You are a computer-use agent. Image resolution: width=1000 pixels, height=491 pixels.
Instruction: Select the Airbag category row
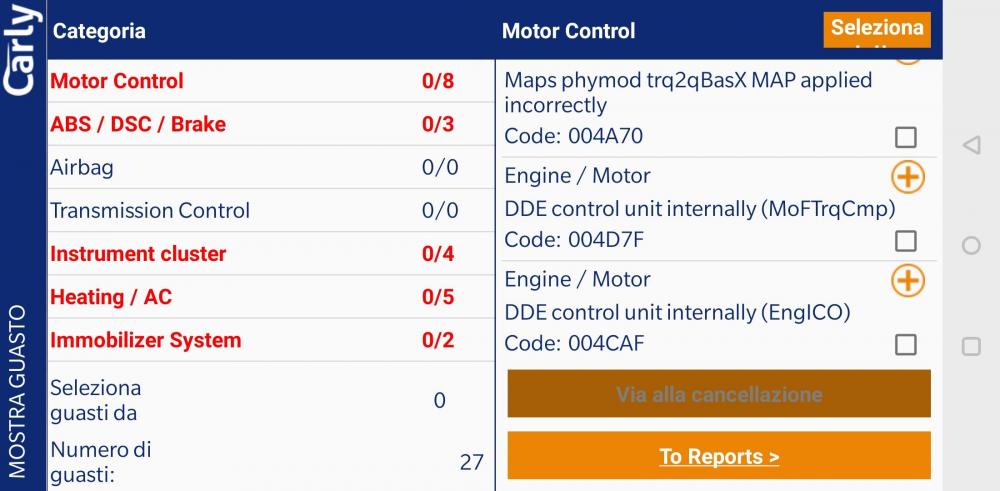pos(271,167)
